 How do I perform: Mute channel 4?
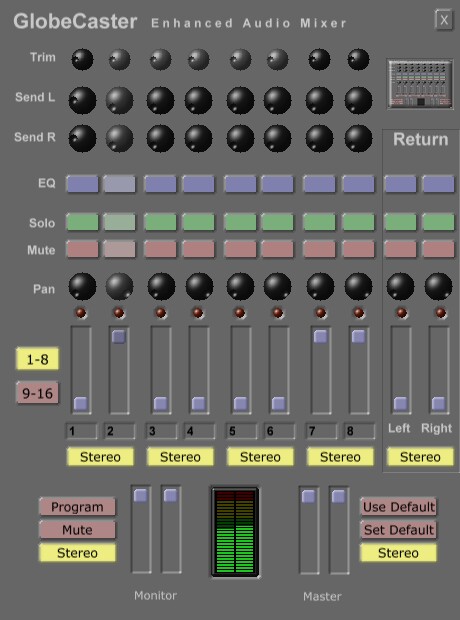[199, 250]
